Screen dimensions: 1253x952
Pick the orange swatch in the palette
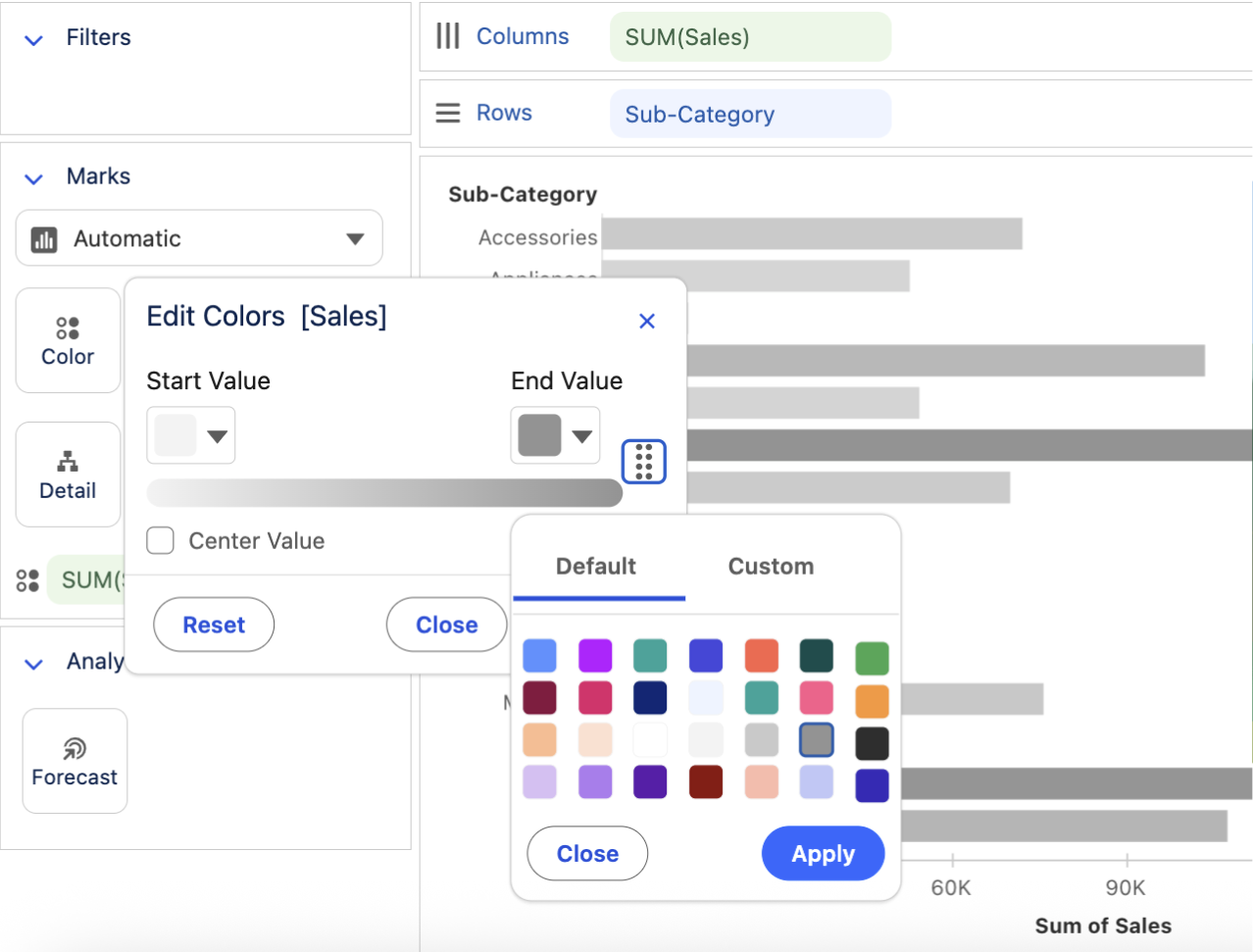click(x=872, y=701)
